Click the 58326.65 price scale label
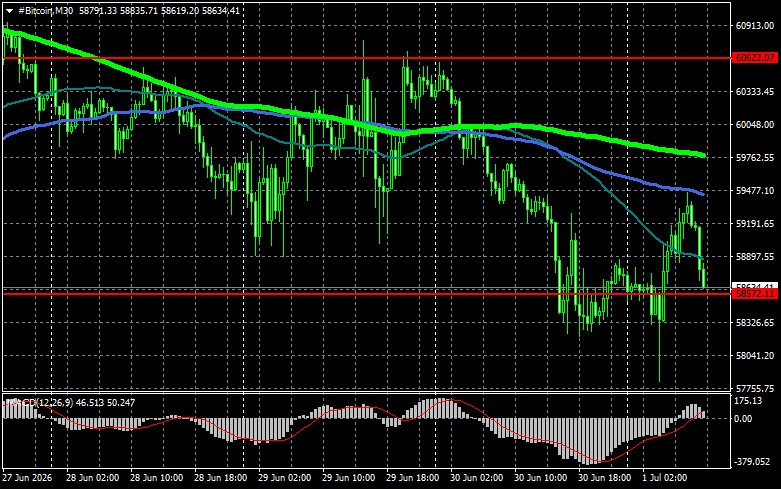 (x=755, y=323)
